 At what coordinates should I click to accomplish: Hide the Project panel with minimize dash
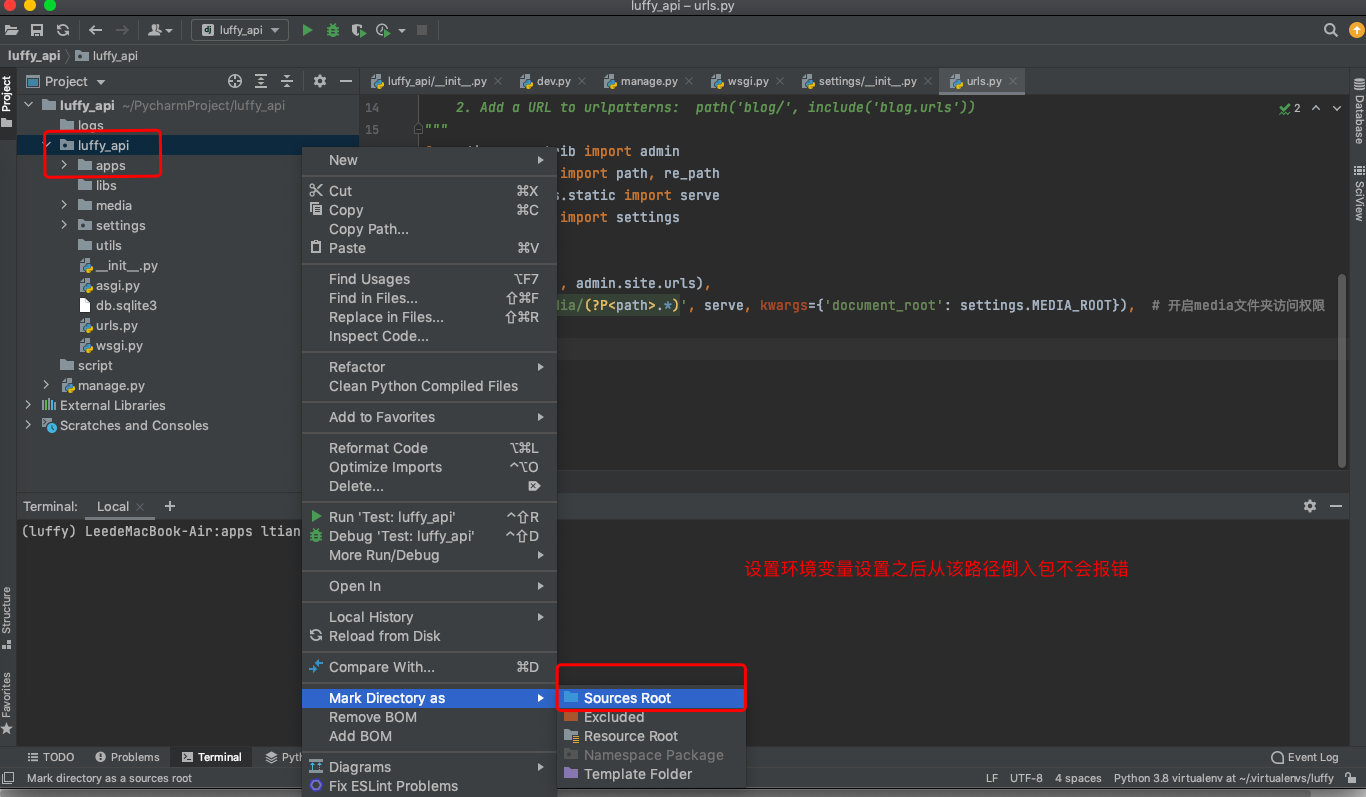(x=346, y=81)
